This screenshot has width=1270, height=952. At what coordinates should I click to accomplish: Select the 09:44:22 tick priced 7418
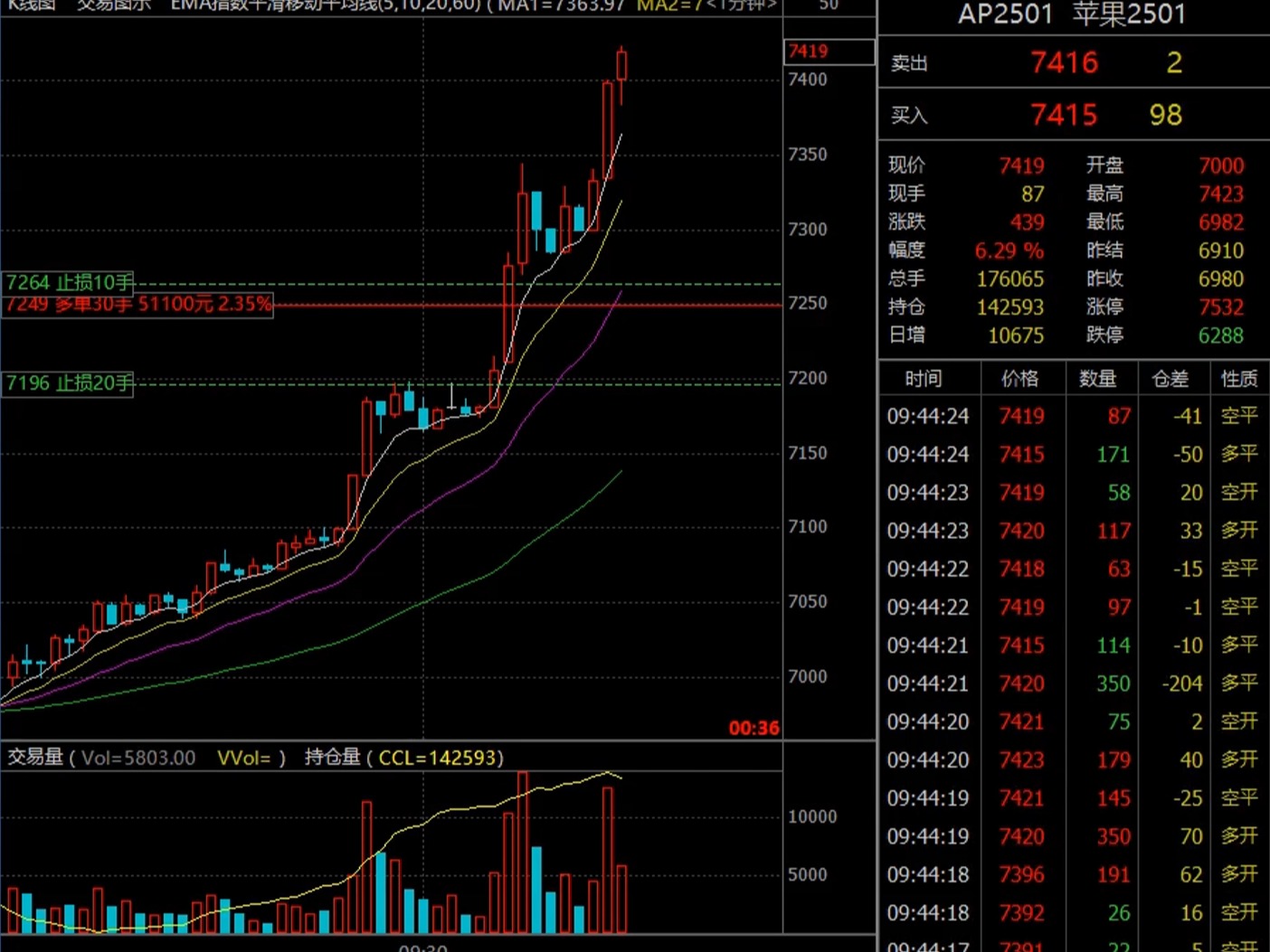tap(1073, 569)
